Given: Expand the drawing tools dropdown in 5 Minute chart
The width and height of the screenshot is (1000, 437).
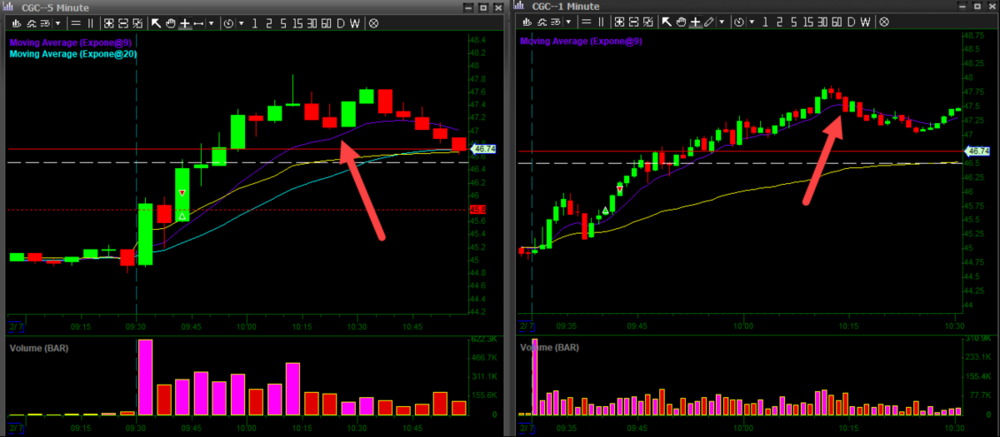Looking at the screenshot, I should pyautogui.click(x=210, y=22).
